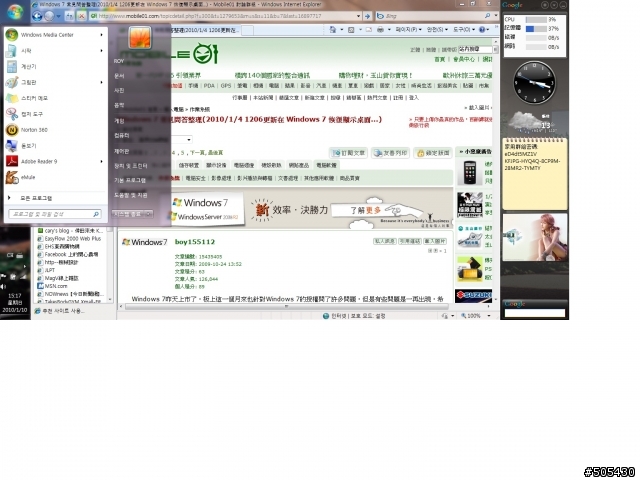The image size is (640, 480).
Task: Expand Windows Media Center jump list arrow
Action: click(x=101, y=35)
